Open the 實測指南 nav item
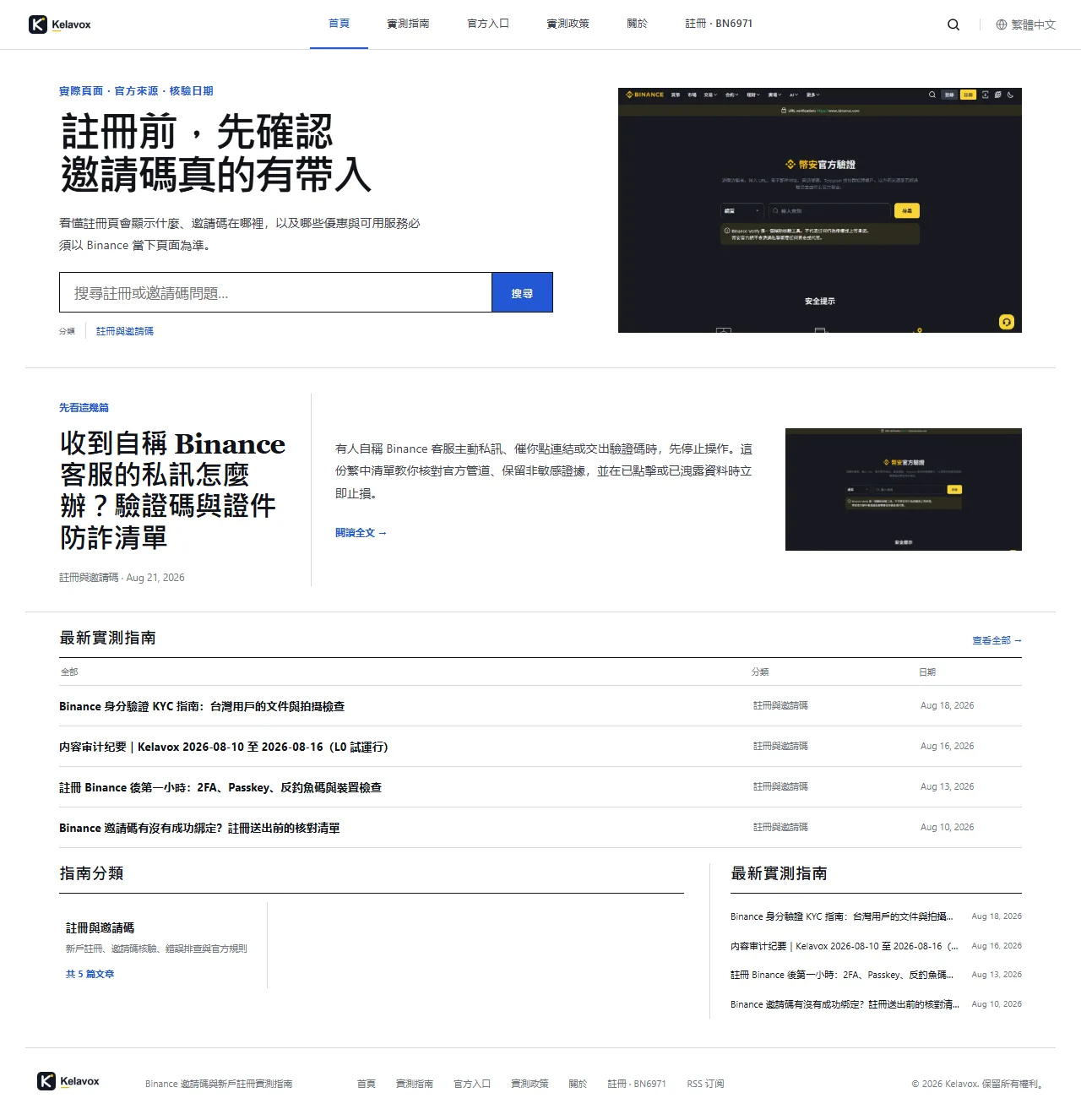1081x1120 pixels. click(x=408, y=24)
